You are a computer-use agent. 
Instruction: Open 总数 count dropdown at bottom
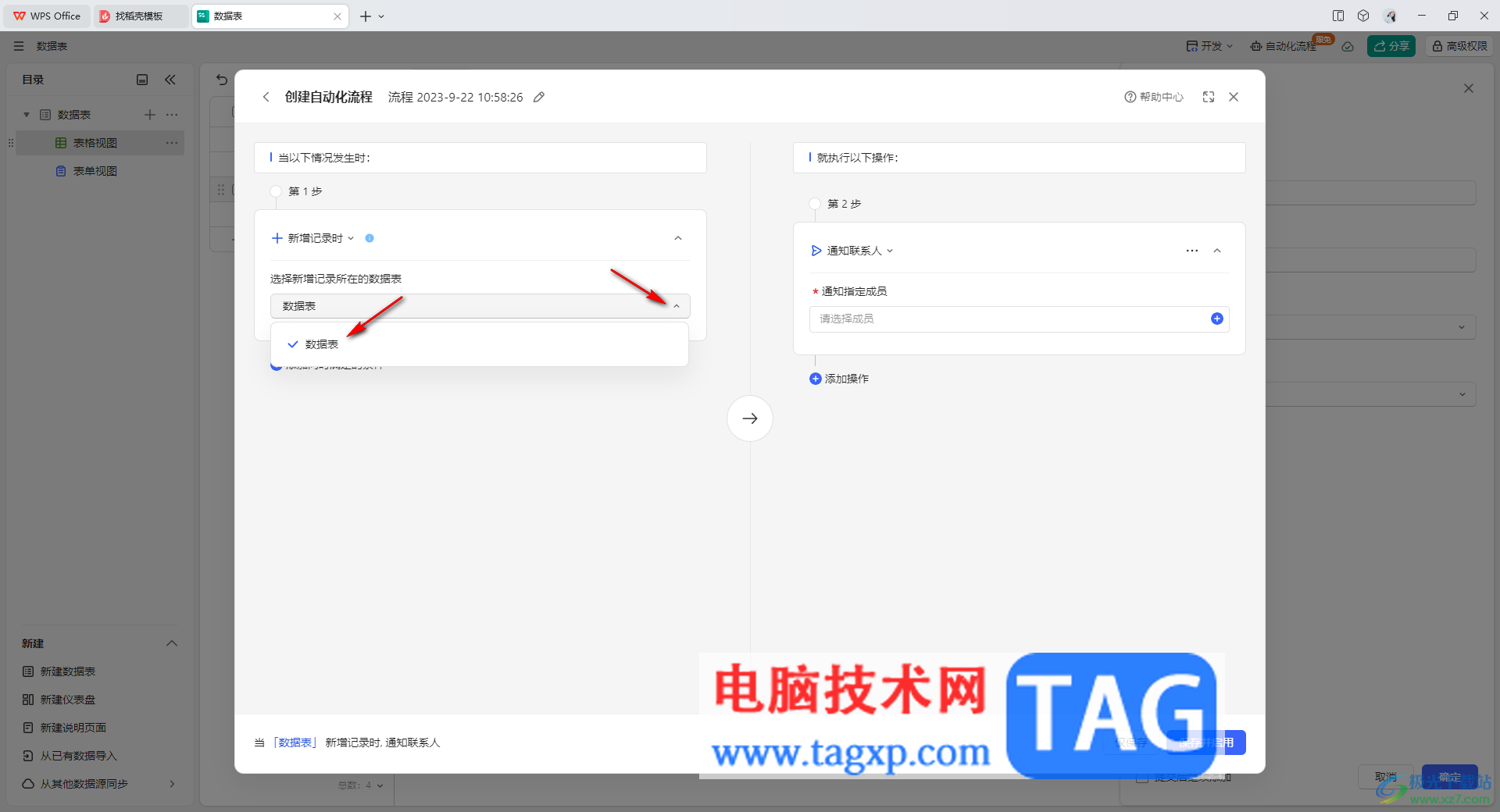point(361,785)
